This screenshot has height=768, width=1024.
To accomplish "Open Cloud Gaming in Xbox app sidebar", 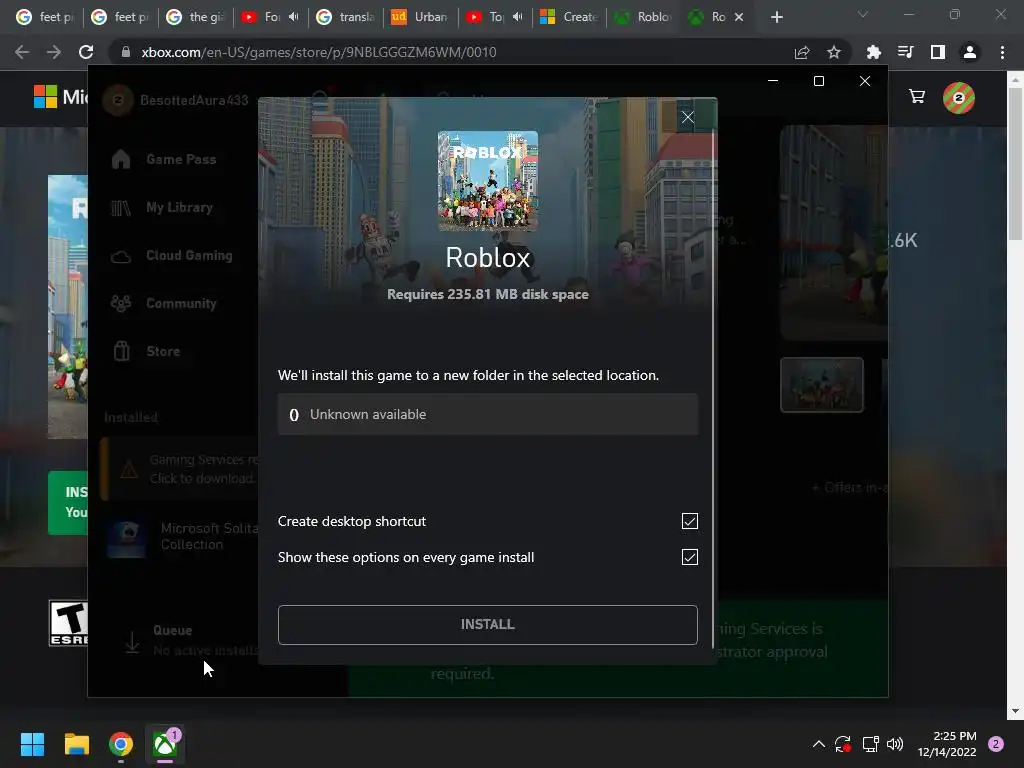I will (x=189, y=255).
